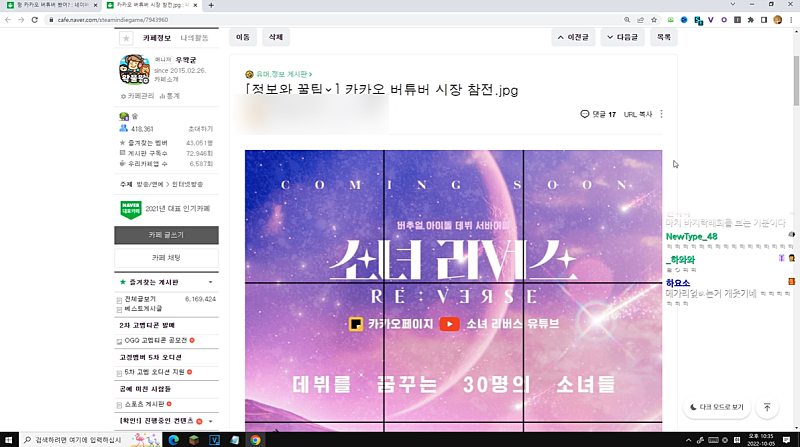Open 스포츠 게시판 board

pyautogui.click(x=144, y=404)
